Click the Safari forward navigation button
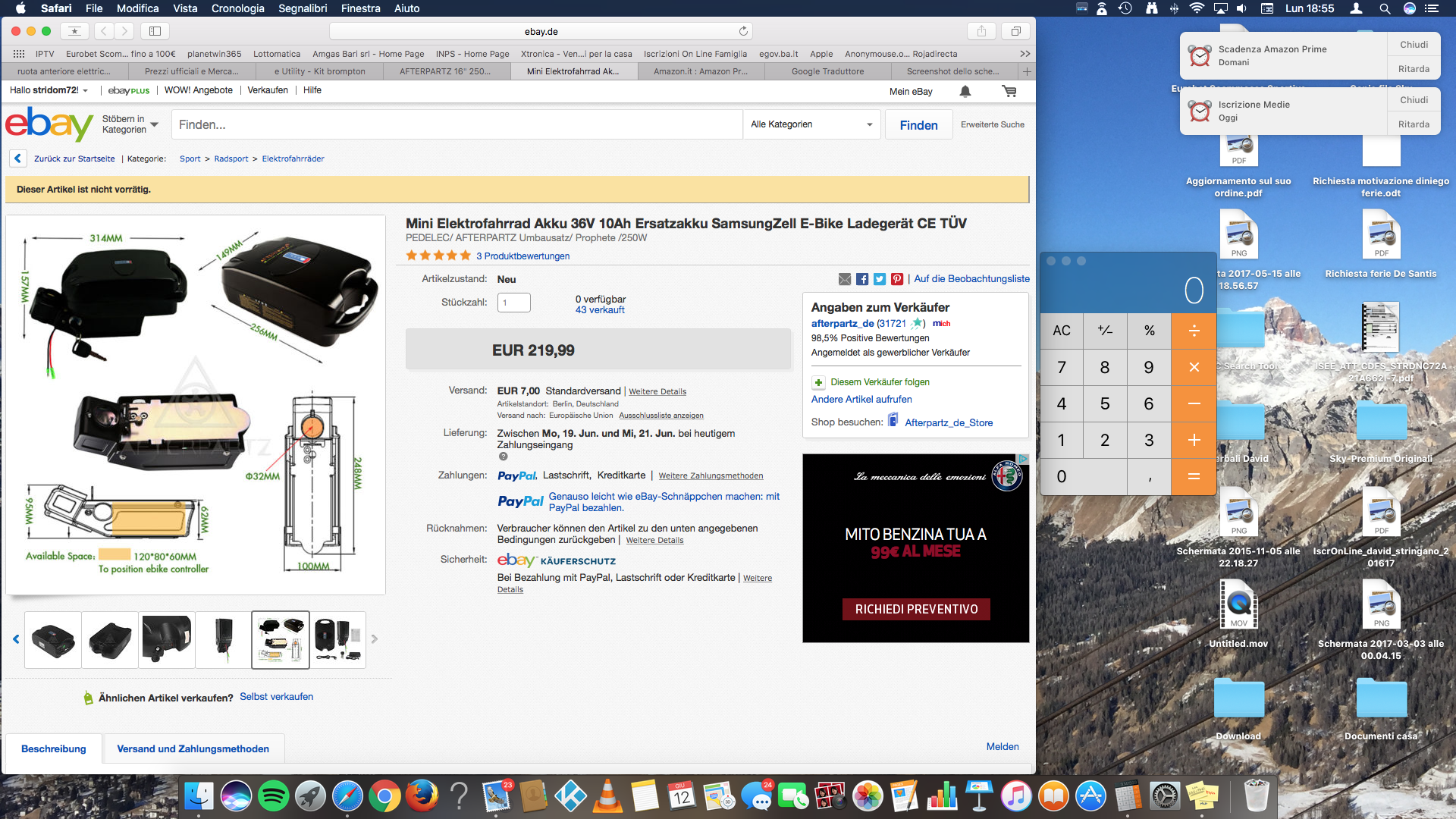 [x=124, y=31]
